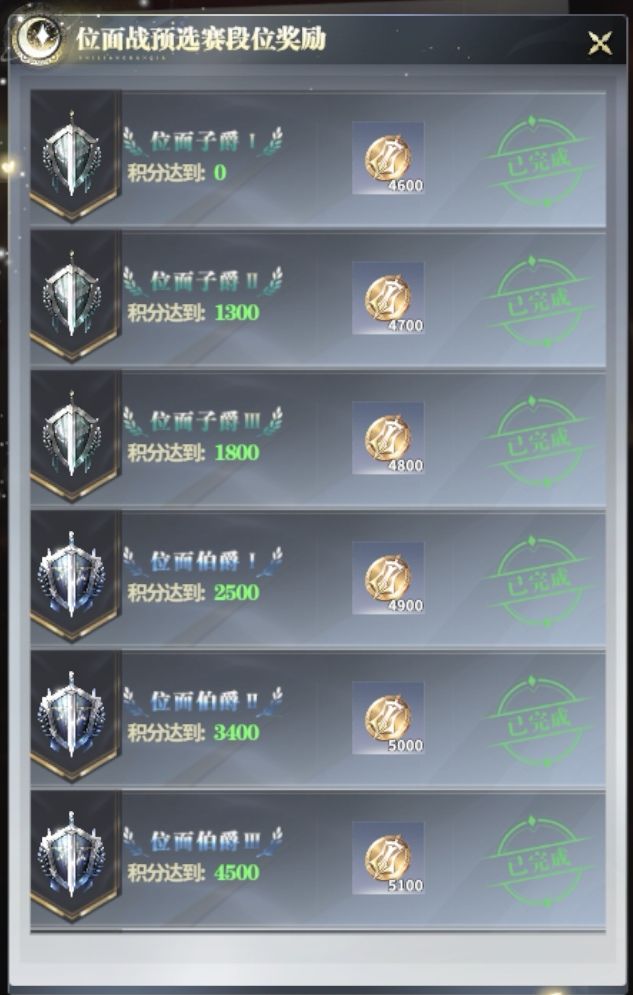Close the 位面战预选赛段位奖励 reward window
Image resolution: width=633 pixels, height=995 pixels.
599,43
